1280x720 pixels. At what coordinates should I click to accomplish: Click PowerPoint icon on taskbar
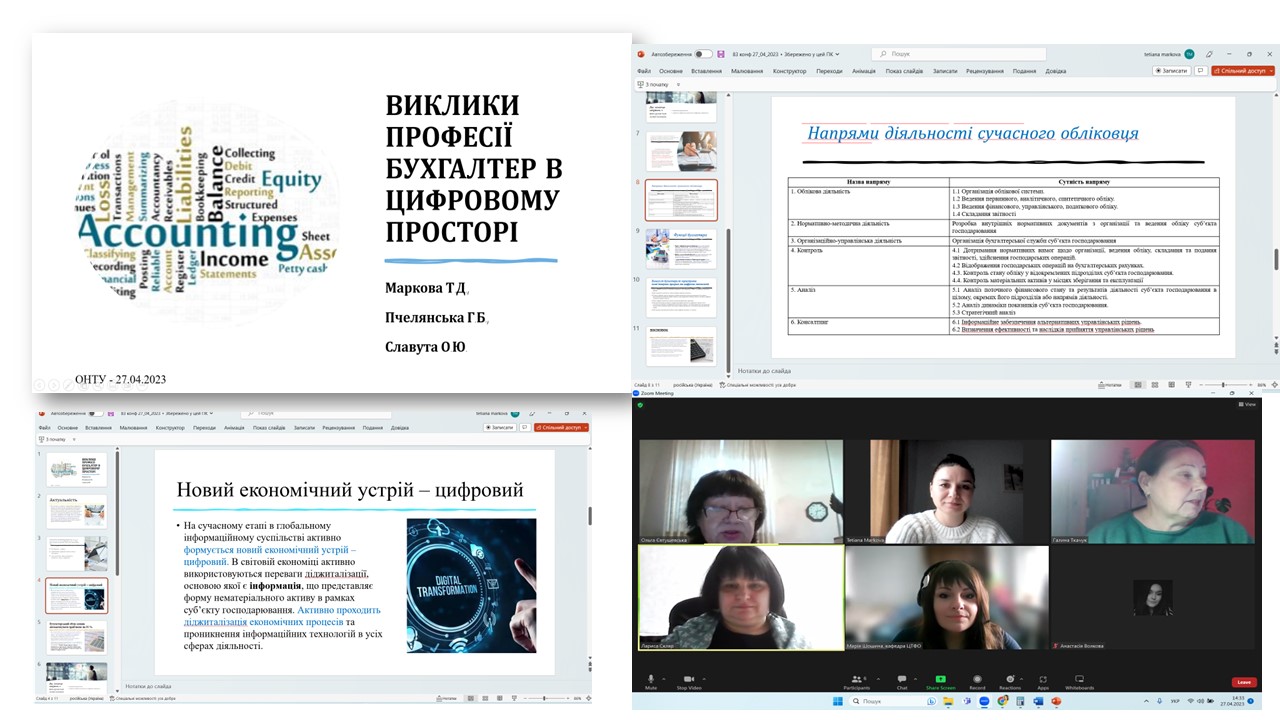point(1056,701)
